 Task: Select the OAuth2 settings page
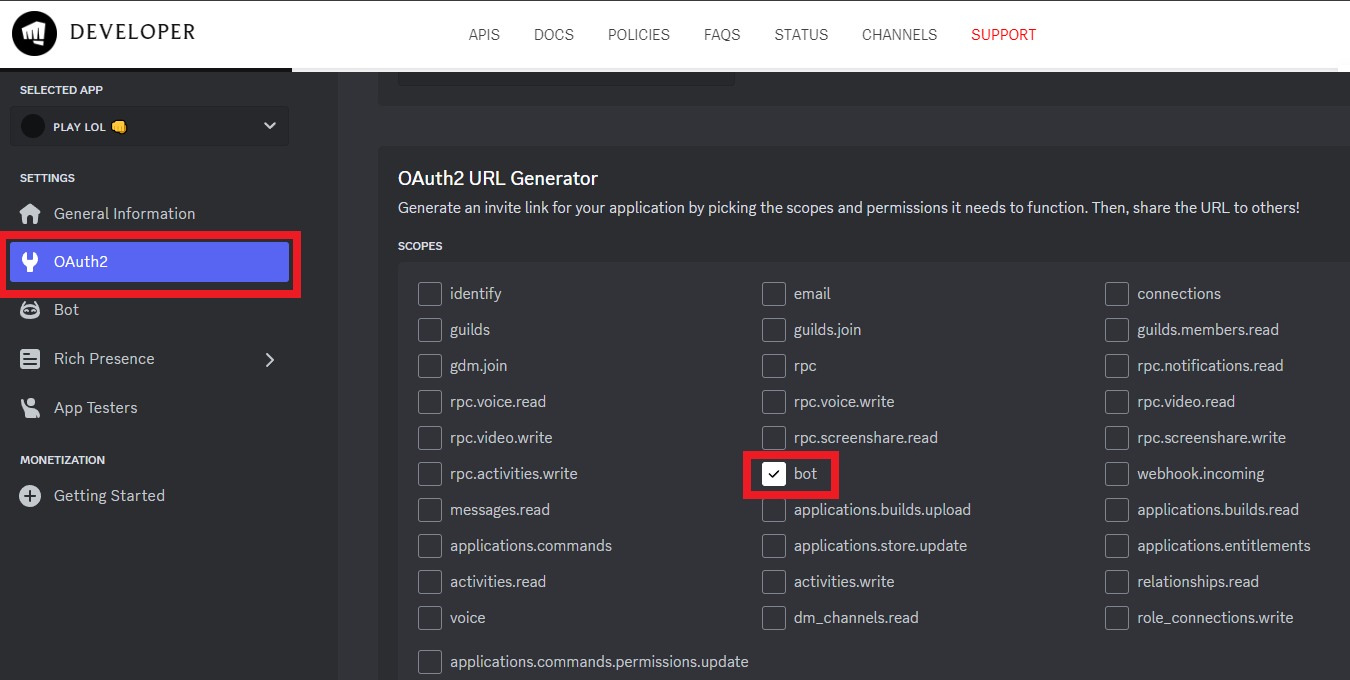150,262
